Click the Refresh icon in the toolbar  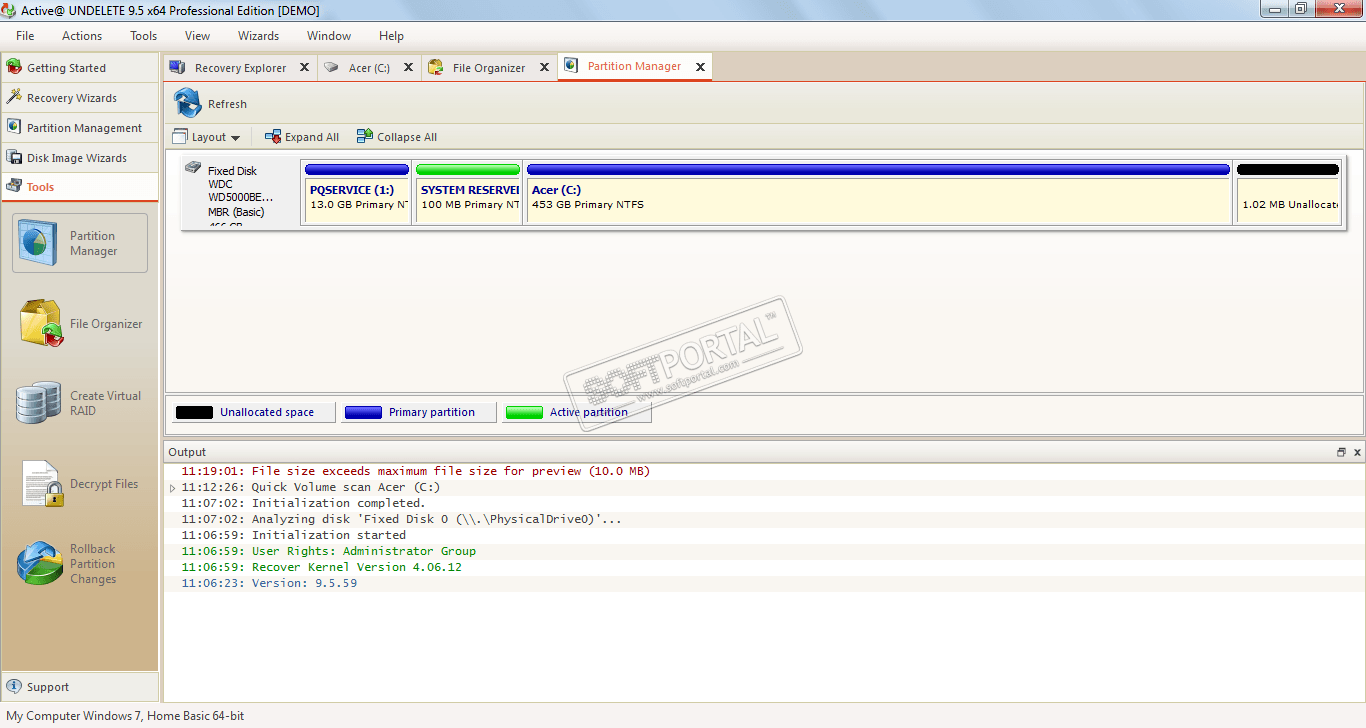pos(188,103)
